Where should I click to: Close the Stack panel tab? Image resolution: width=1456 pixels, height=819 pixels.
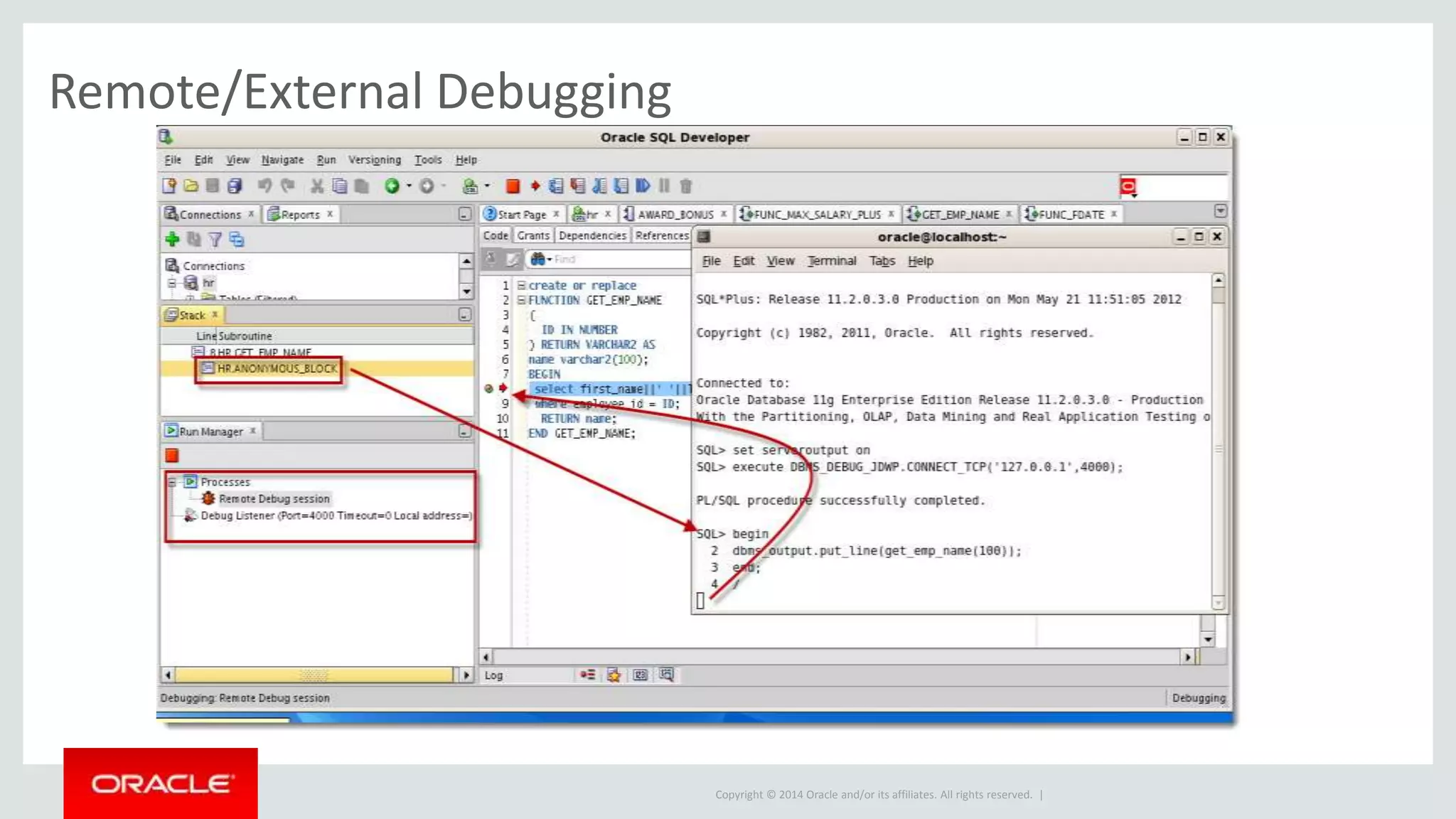(x=215, y=314)
